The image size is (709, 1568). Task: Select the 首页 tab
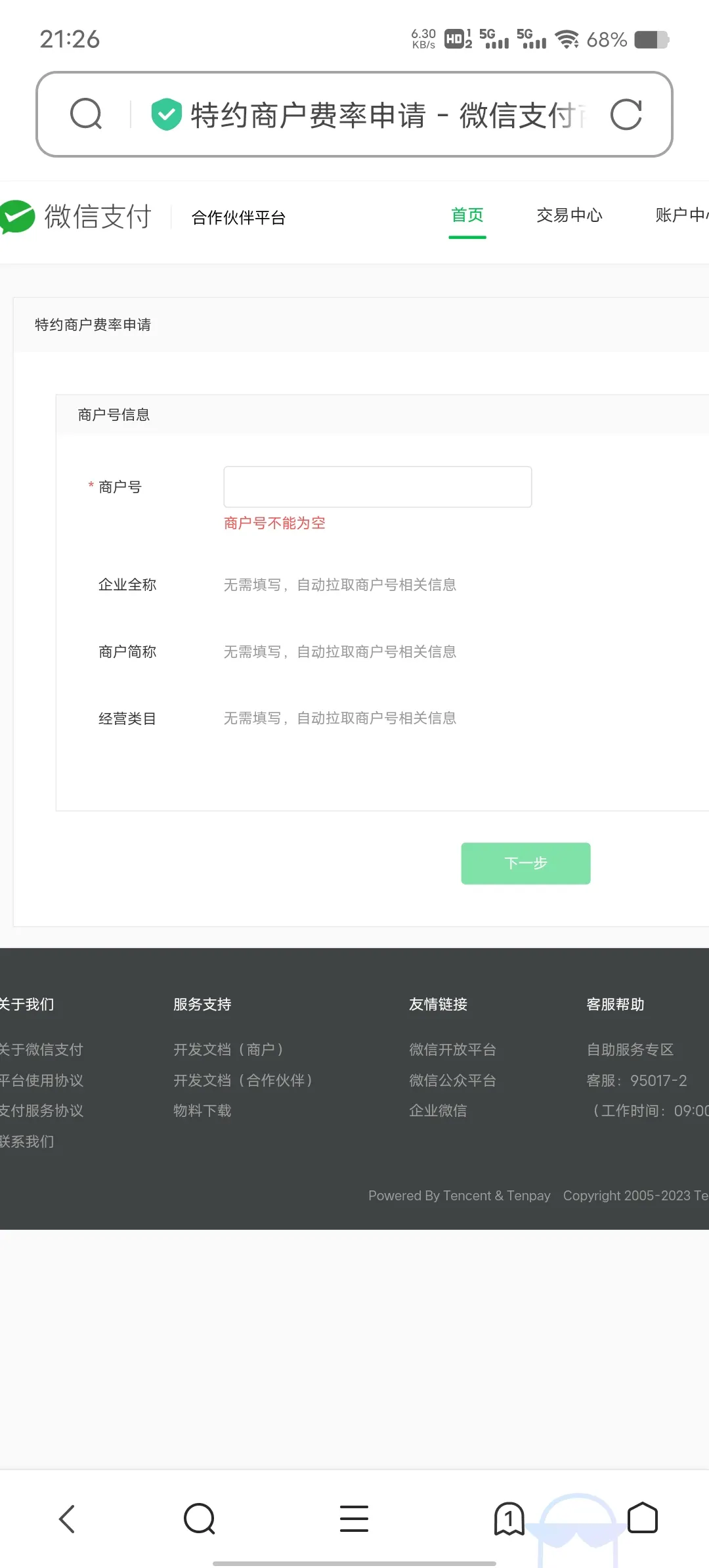tap(467, 215)
